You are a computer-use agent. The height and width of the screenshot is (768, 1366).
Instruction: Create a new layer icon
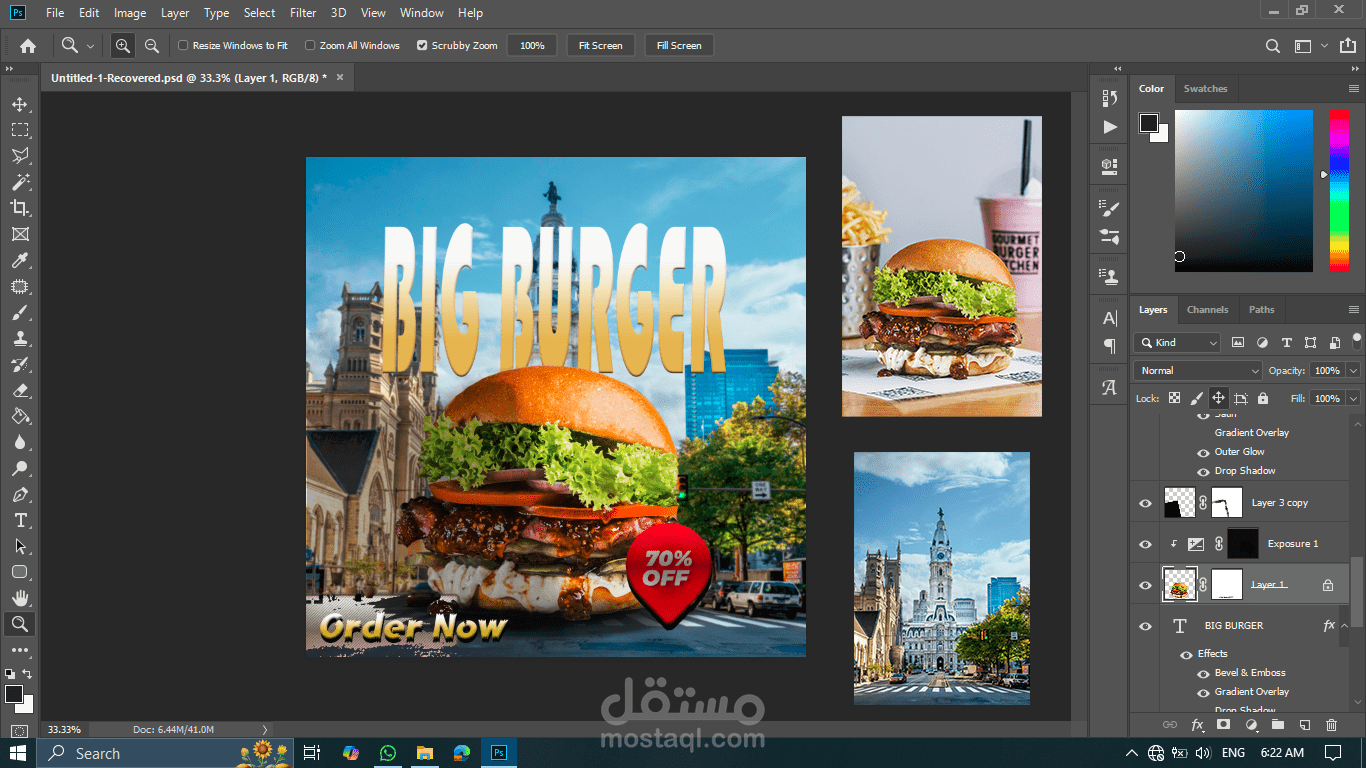tap(1304, 724)
